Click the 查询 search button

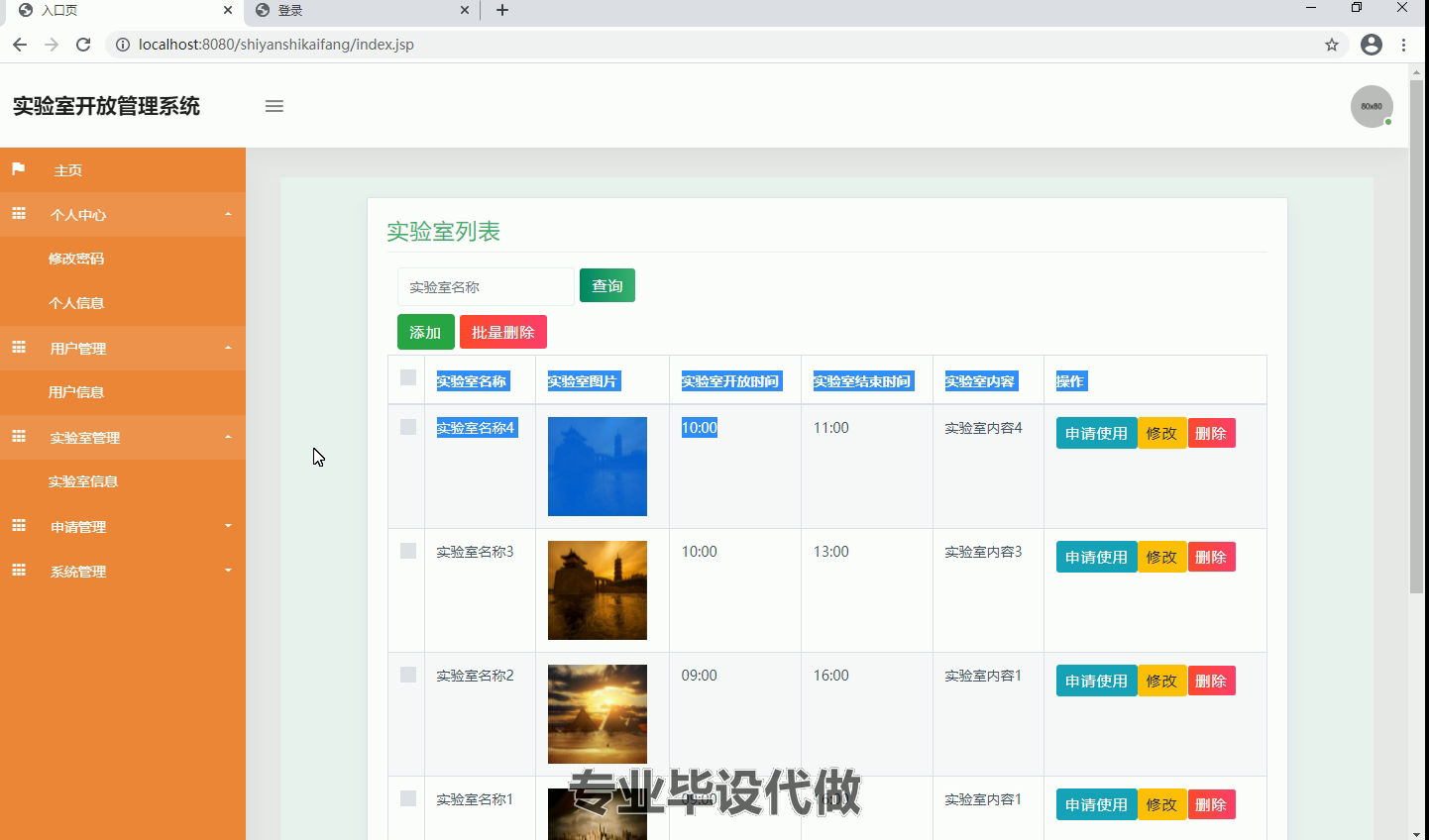pos(607,285)
